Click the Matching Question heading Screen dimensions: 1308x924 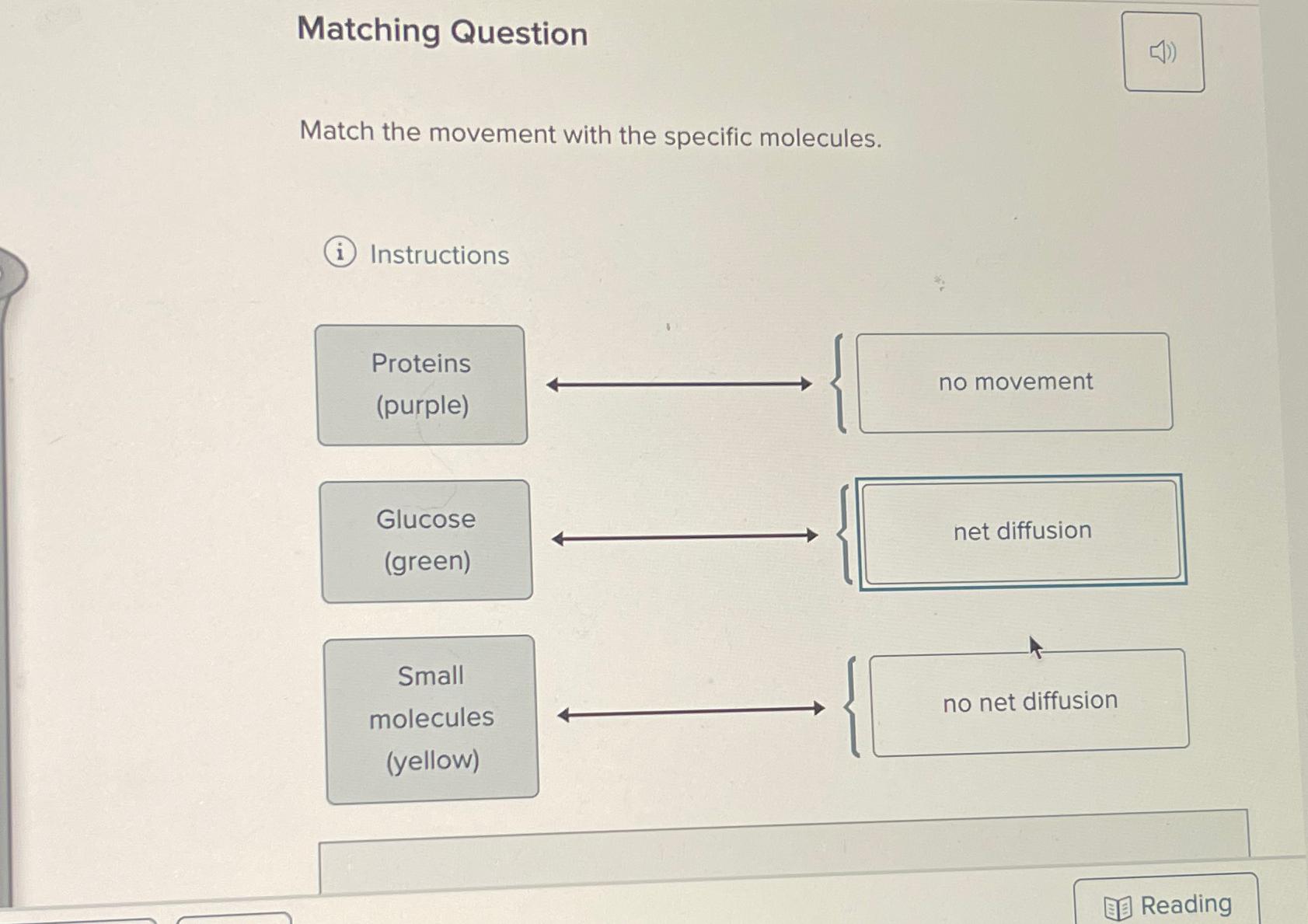[x=440, y=34]
